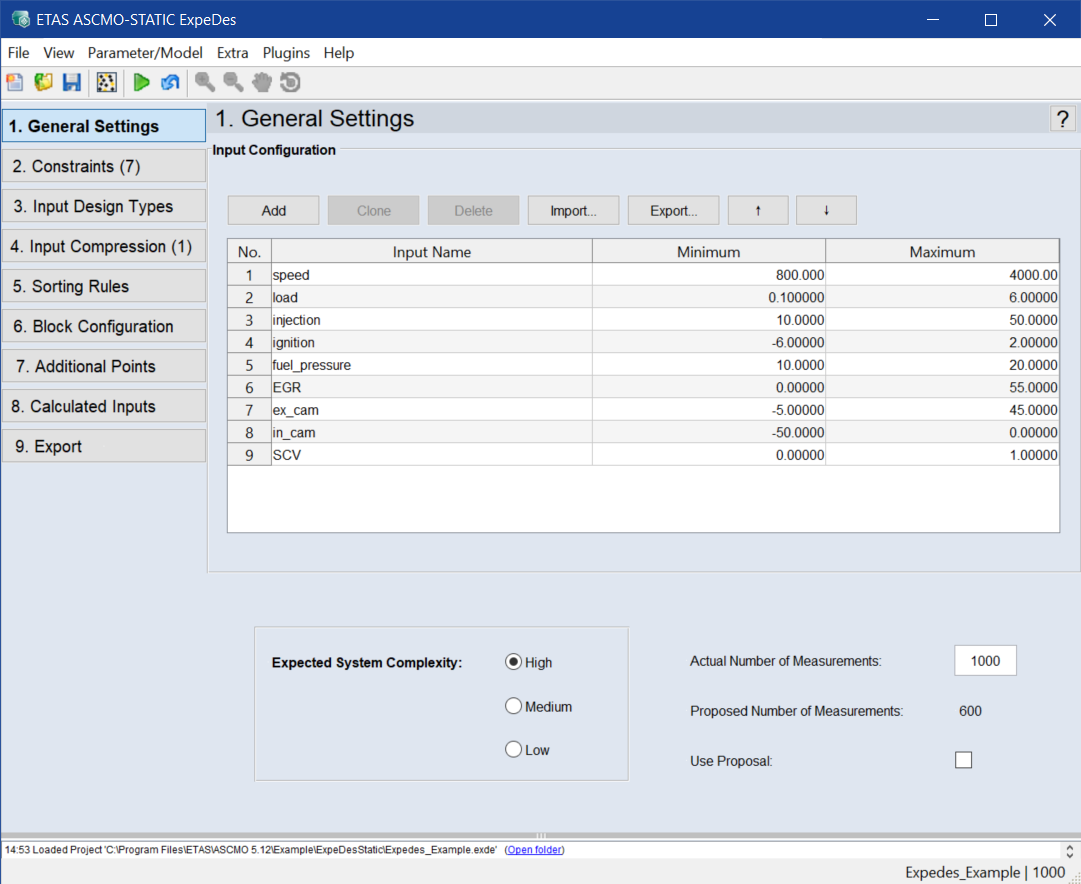This screenshot has height=884, width=1081.
Task: Move the selected input up with arrow button
Action: tap(758, 211)
